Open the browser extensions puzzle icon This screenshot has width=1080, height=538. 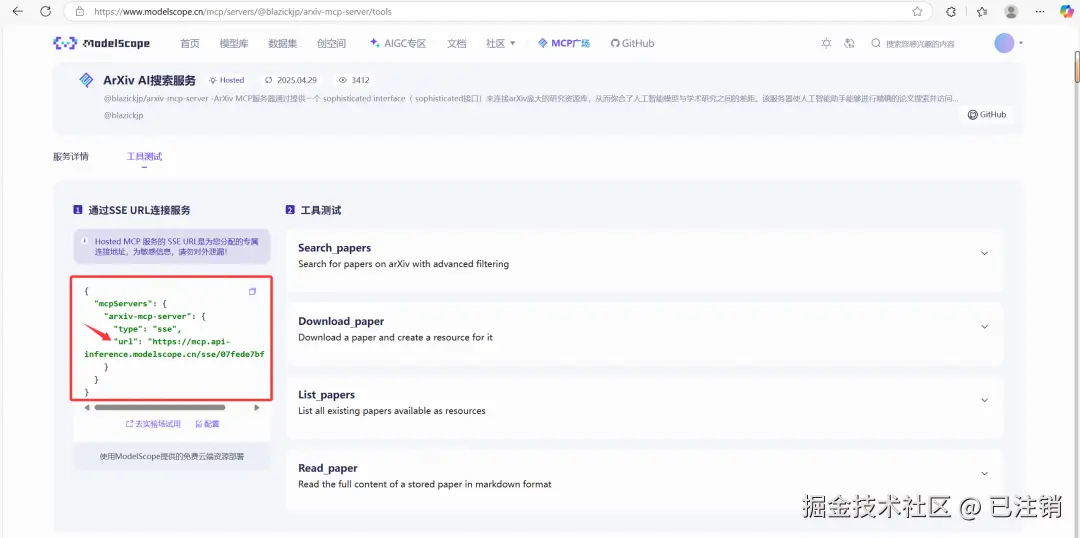pos(951,12)
